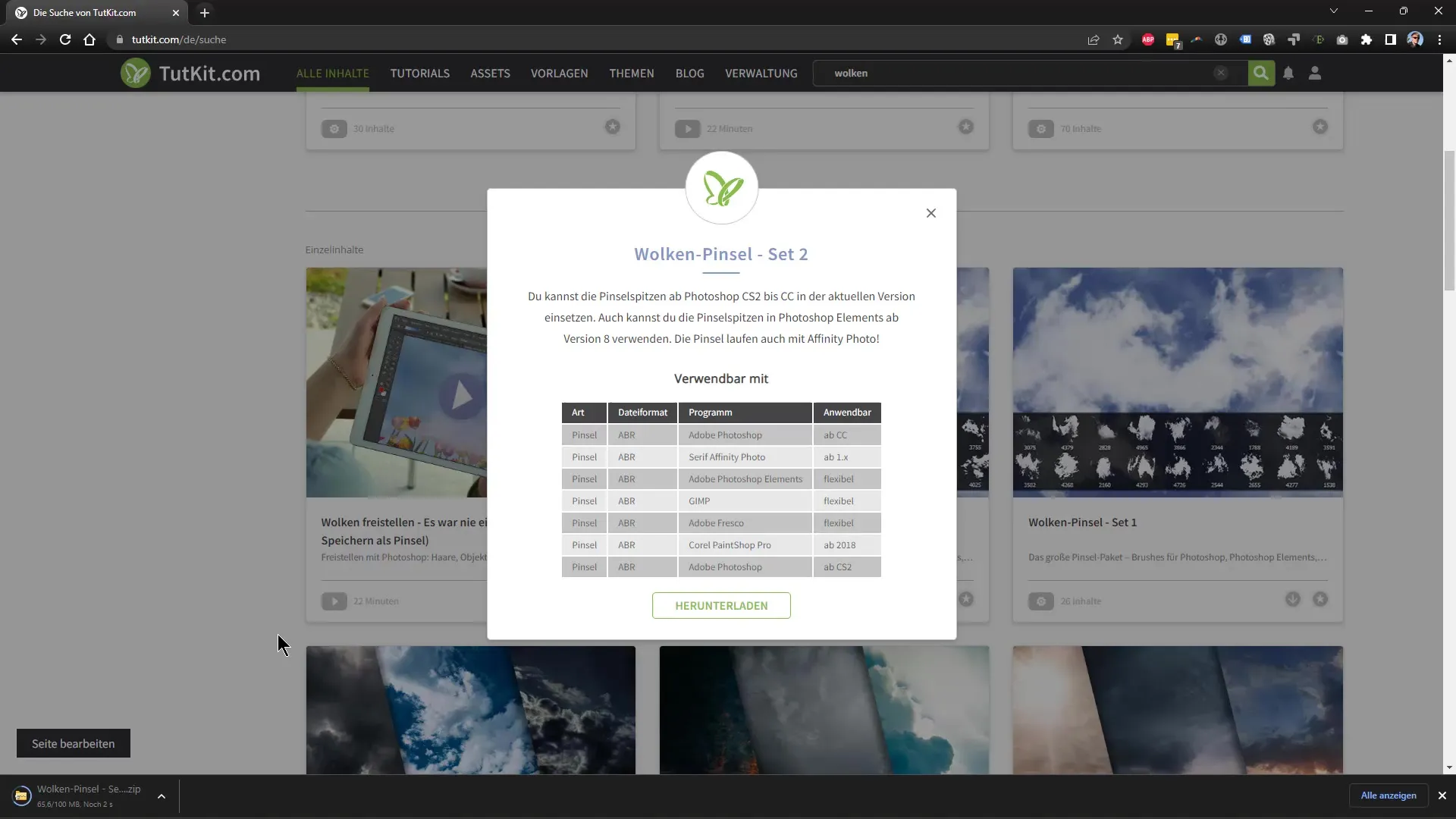Close the 'Die Suche von TutKit.com' tab

point(176,13)
